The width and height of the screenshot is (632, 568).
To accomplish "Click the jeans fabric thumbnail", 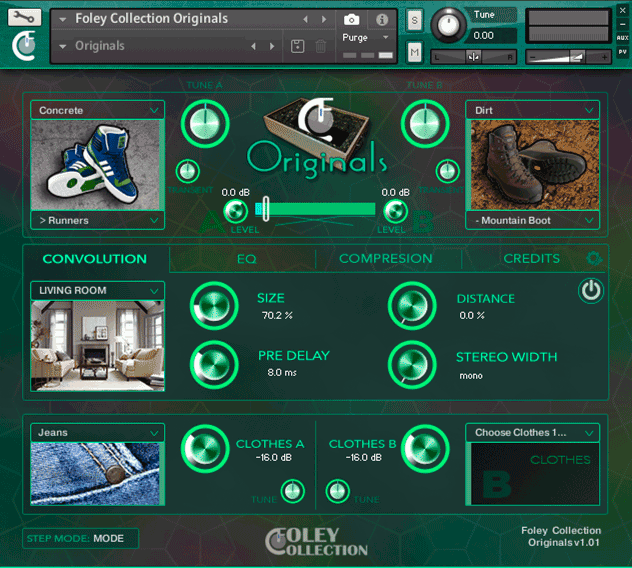I will [x=96, y=474].
